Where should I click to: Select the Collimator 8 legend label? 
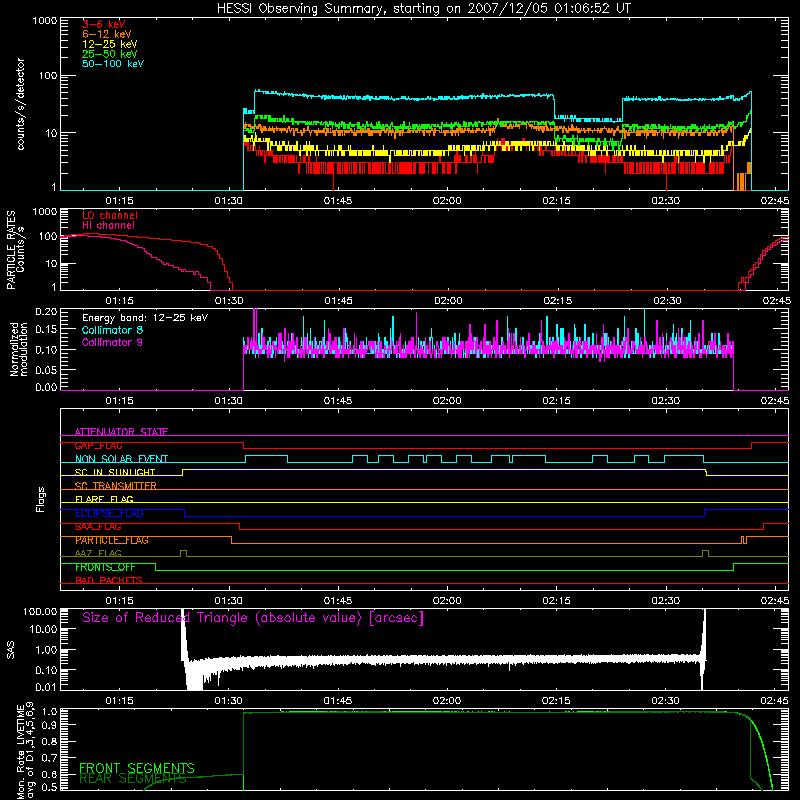point(112,330)
